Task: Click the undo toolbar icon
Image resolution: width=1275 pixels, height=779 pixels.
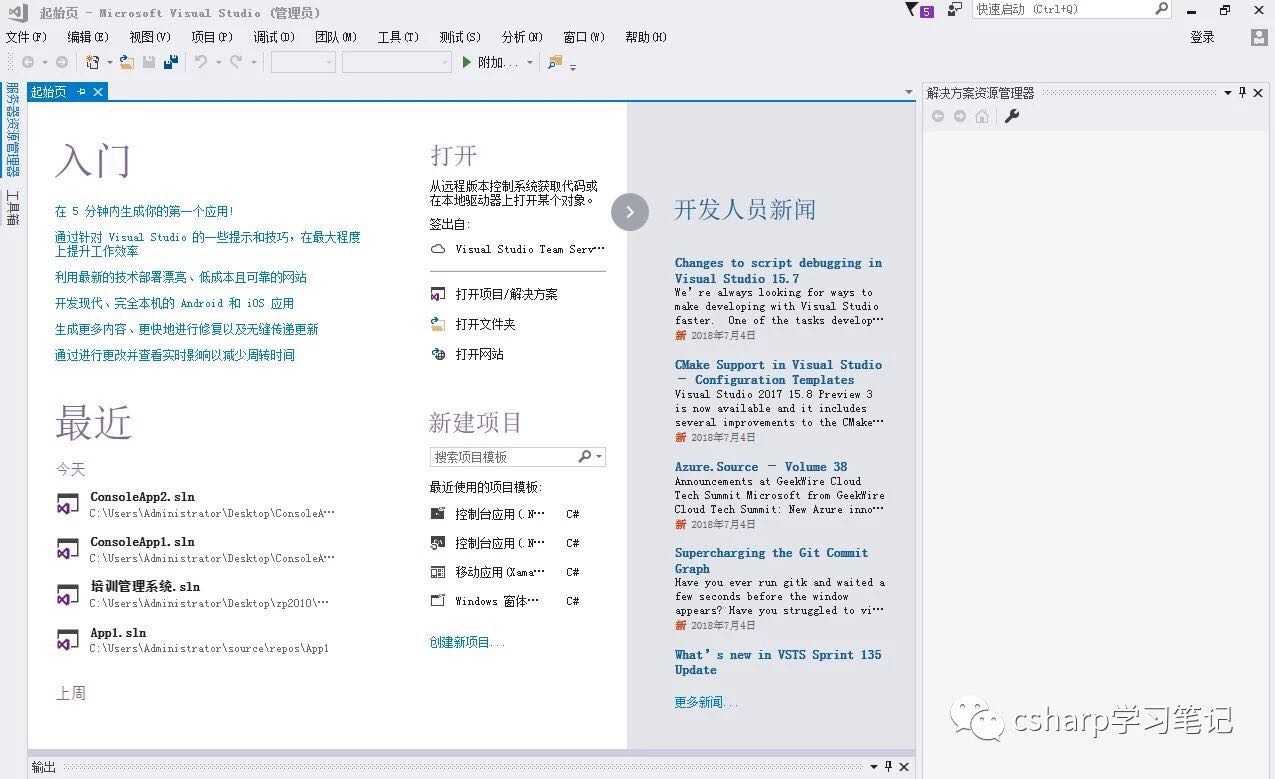Action: (201, 62)
